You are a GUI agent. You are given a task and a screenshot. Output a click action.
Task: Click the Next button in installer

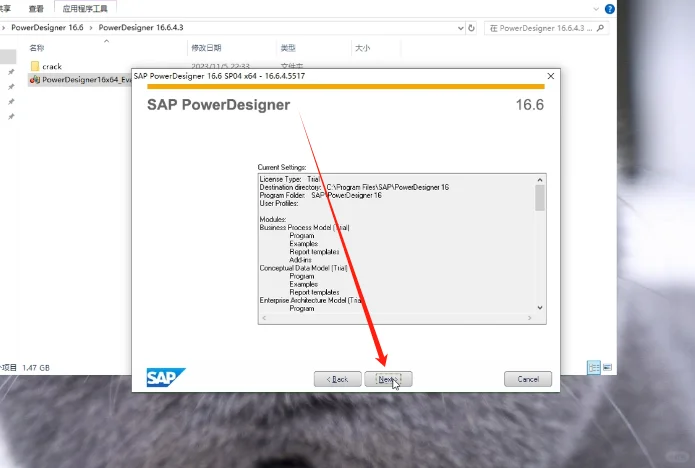click(388, 379)
